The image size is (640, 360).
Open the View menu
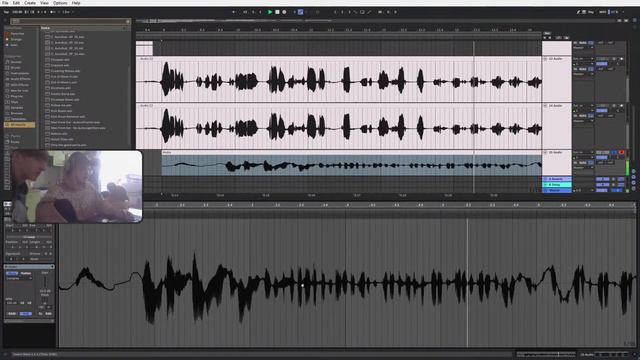coord(44,3)
